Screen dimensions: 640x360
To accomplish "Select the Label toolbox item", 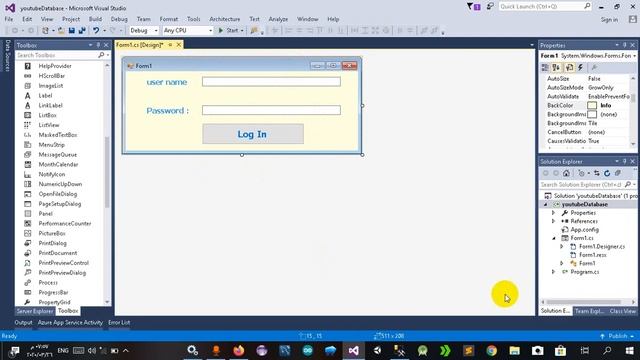I will click(x=45, y=96).
